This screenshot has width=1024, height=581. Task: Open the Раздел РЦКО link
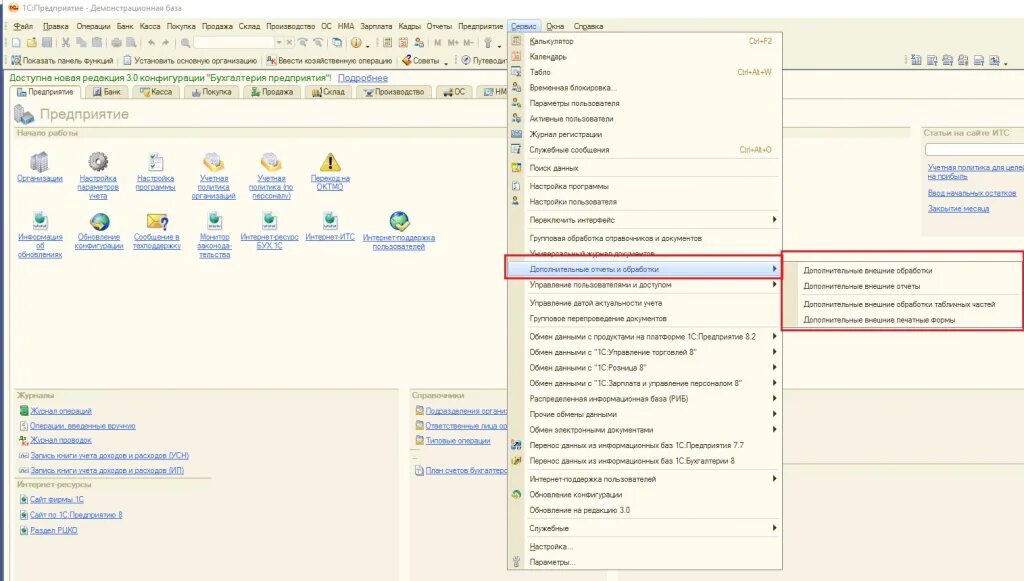[54, 530]
